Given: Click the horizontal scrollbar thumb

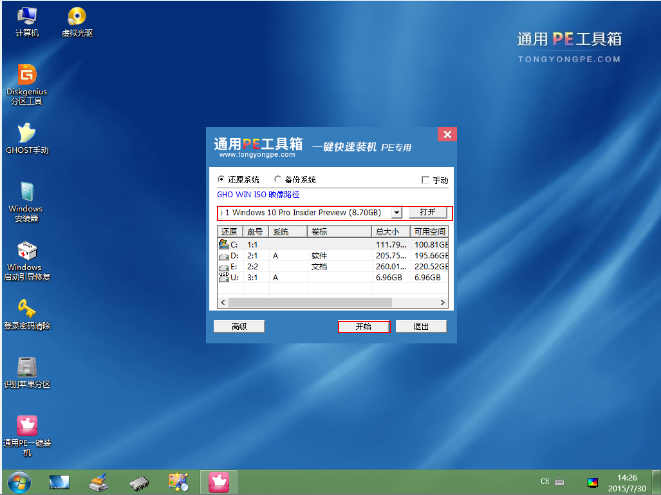Looking at the screenshot, I should 310,302.
